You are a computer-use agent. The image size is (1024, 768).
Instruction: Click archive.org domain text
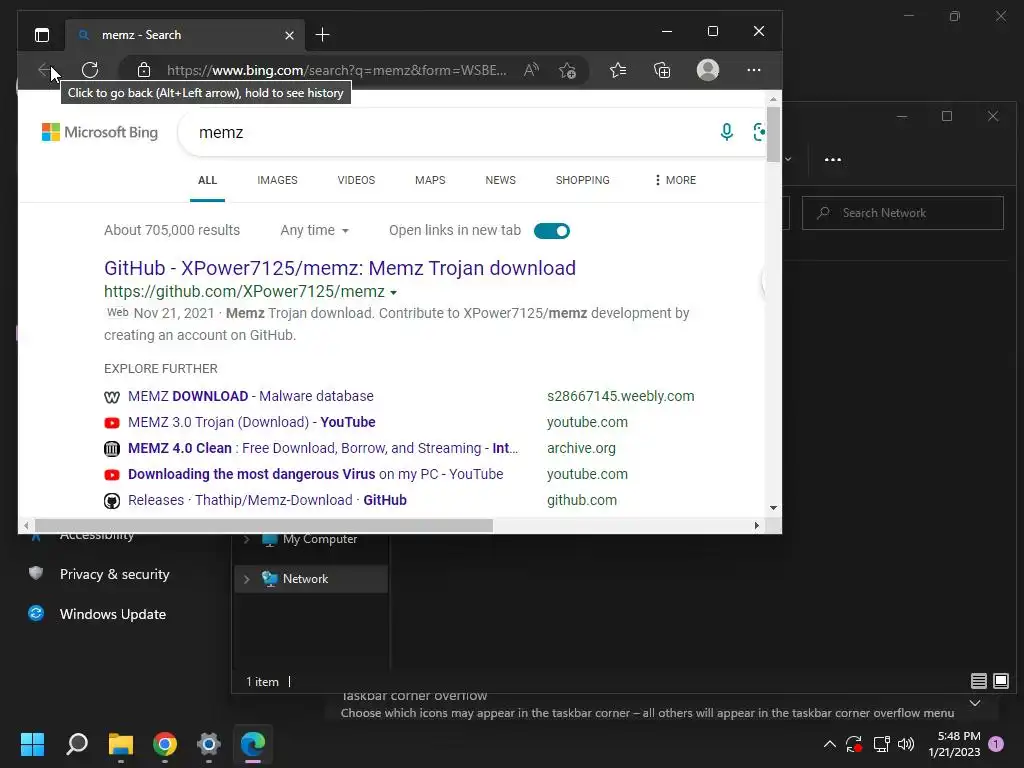[581, 449]
